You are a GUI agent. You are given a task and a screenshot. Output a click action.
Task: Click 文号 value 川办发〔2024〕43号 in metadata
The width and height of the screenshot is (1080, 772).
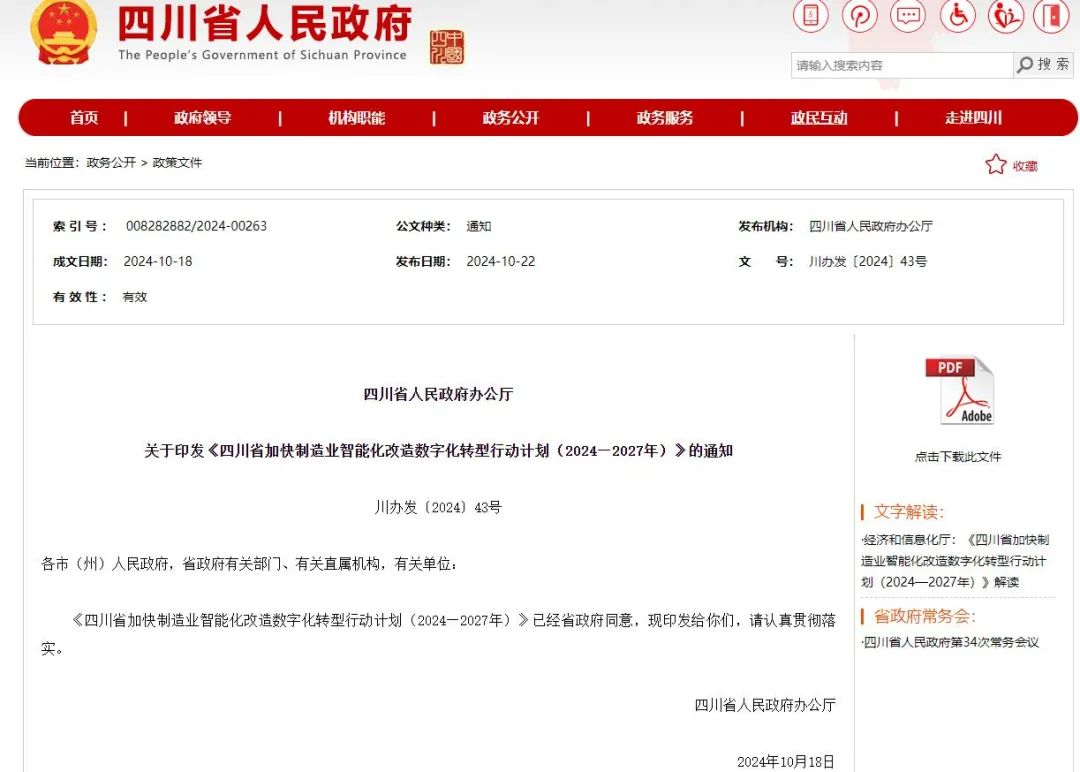(868, 262)
